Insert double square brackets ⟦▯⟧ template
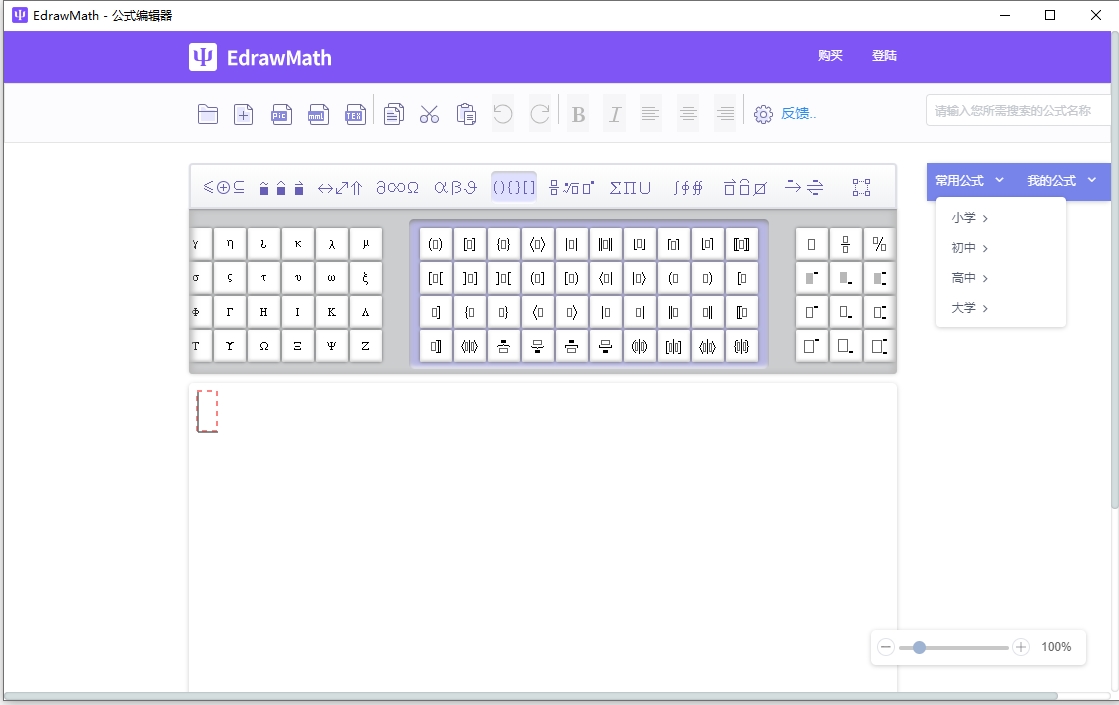This screenshot has height=705, width=1119. 741,244
